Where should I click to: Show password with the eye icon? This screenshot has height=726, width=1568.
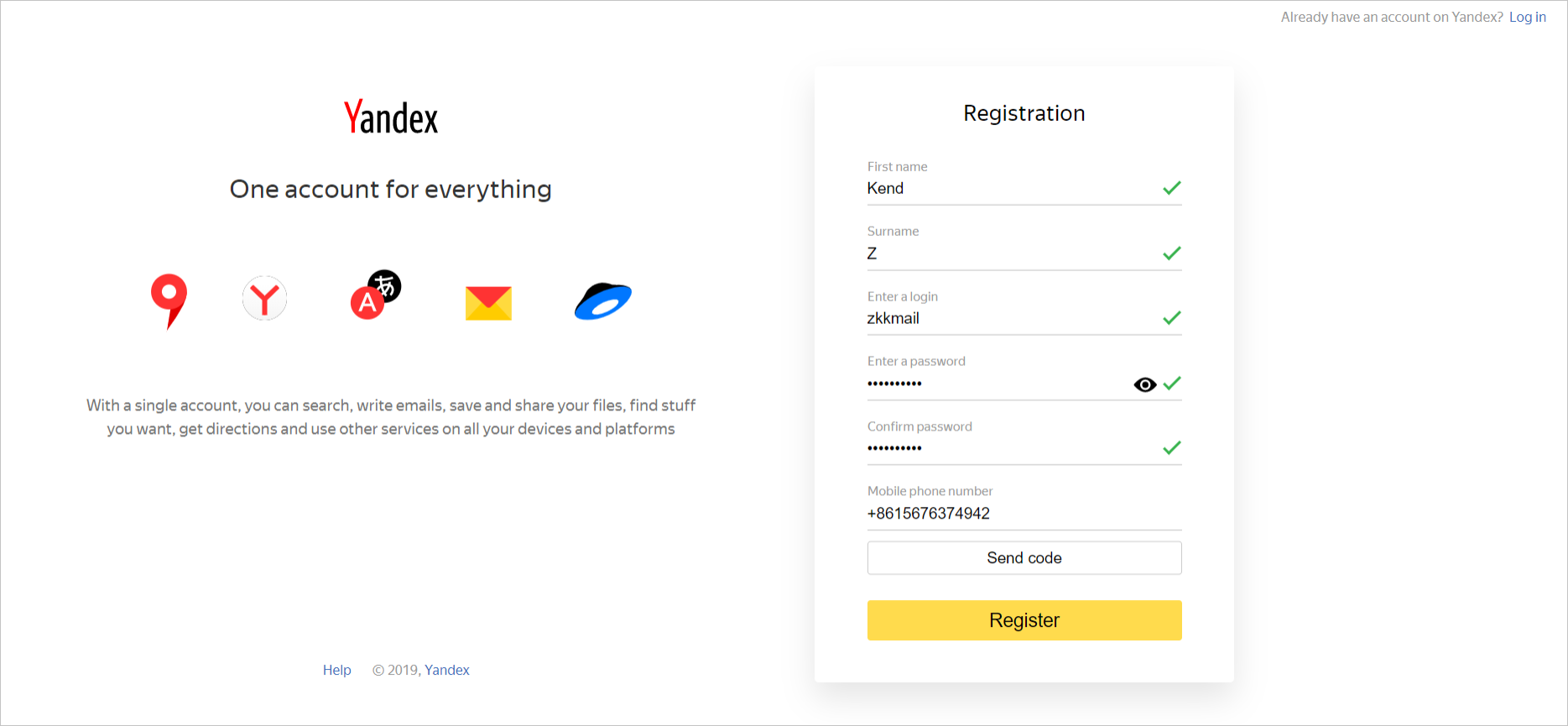point(1144,384)
